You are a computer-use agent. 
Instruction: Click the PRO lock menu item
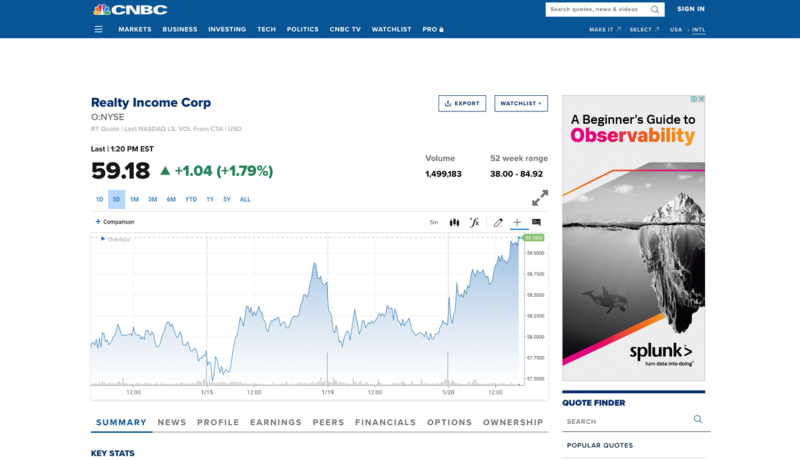coord(433,30)
